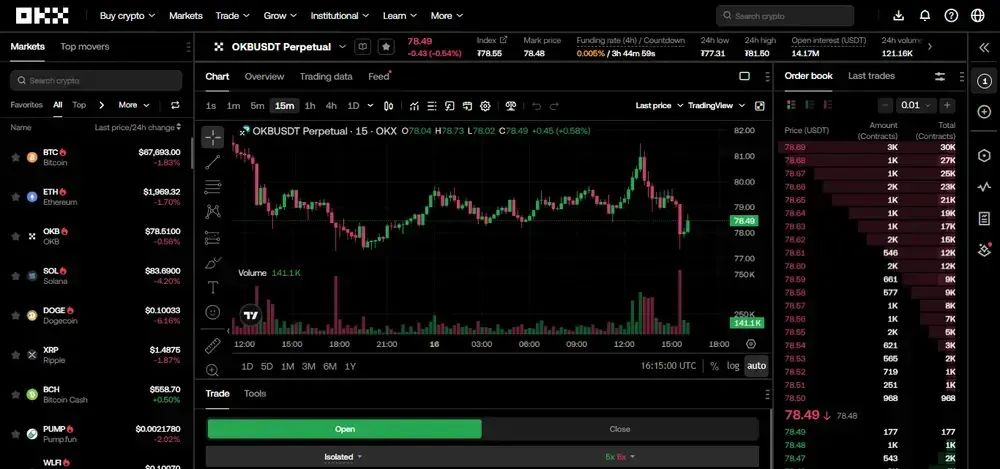Open the Buy crypto dropdown menu

tap(127, 16)
